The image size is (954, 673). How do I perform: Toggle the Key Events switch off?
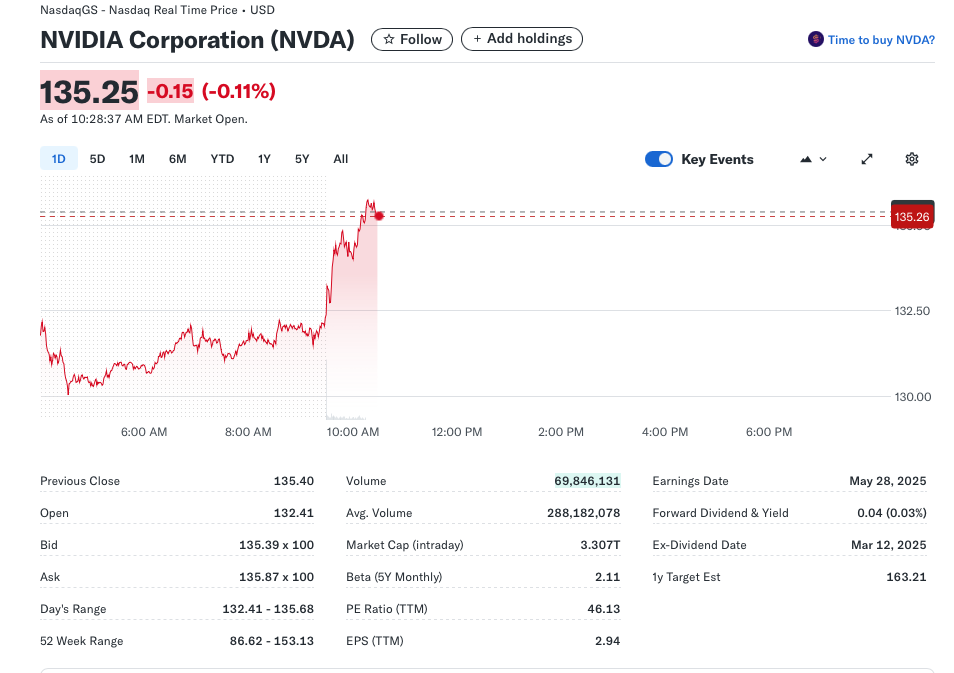659,159
